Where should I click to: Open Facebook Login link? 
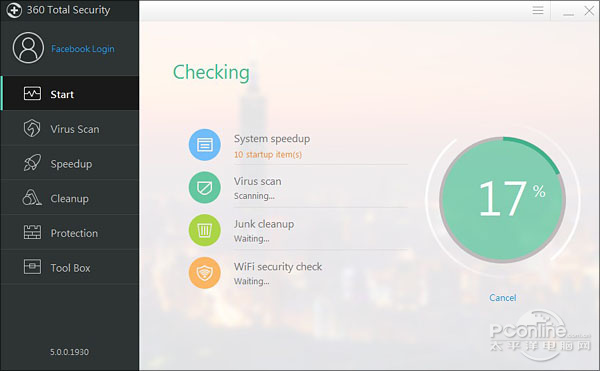[83, 49]
